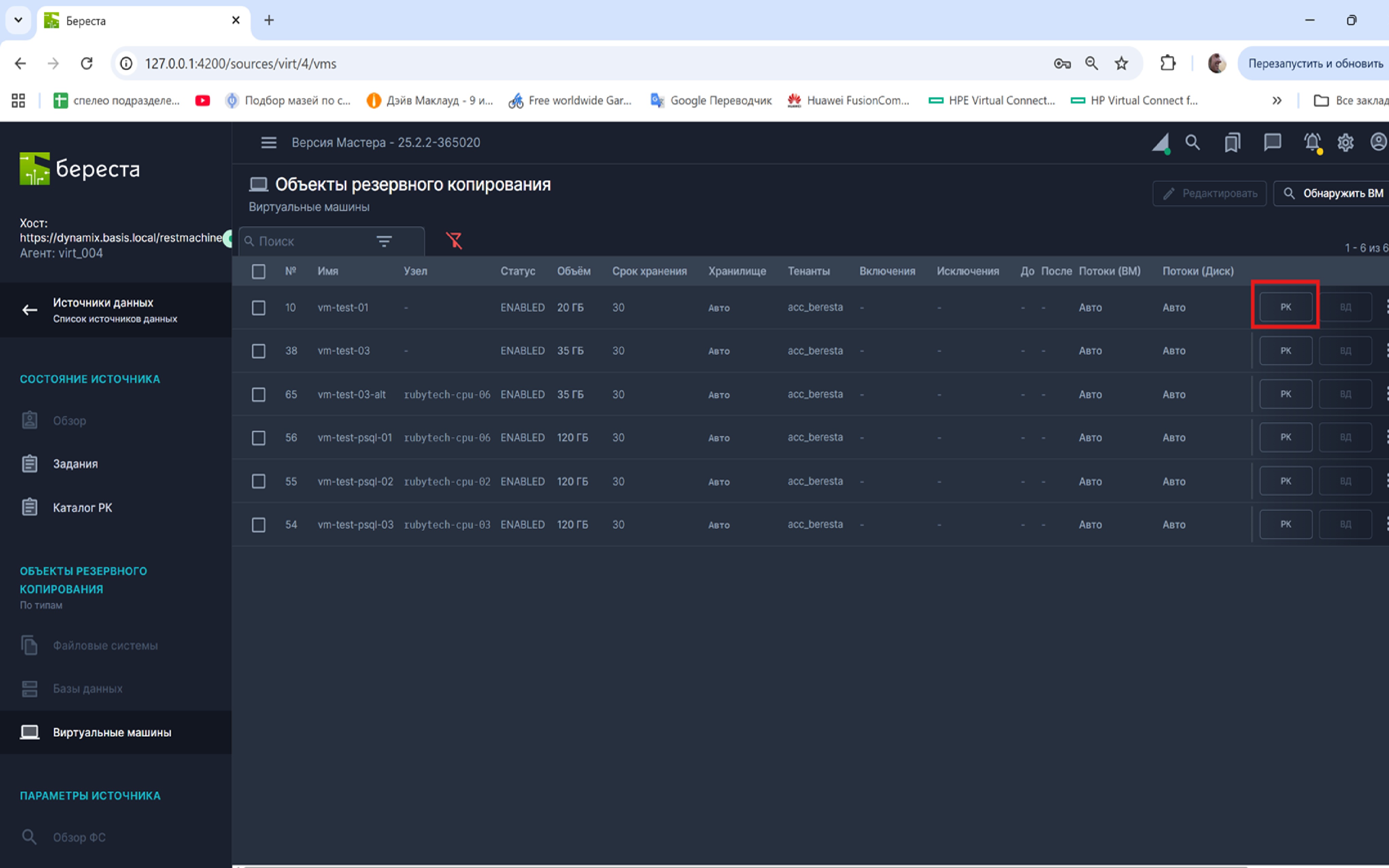Open the hamburger menu near version text
Screen dimensions: 1389x868
pos(269,142)
